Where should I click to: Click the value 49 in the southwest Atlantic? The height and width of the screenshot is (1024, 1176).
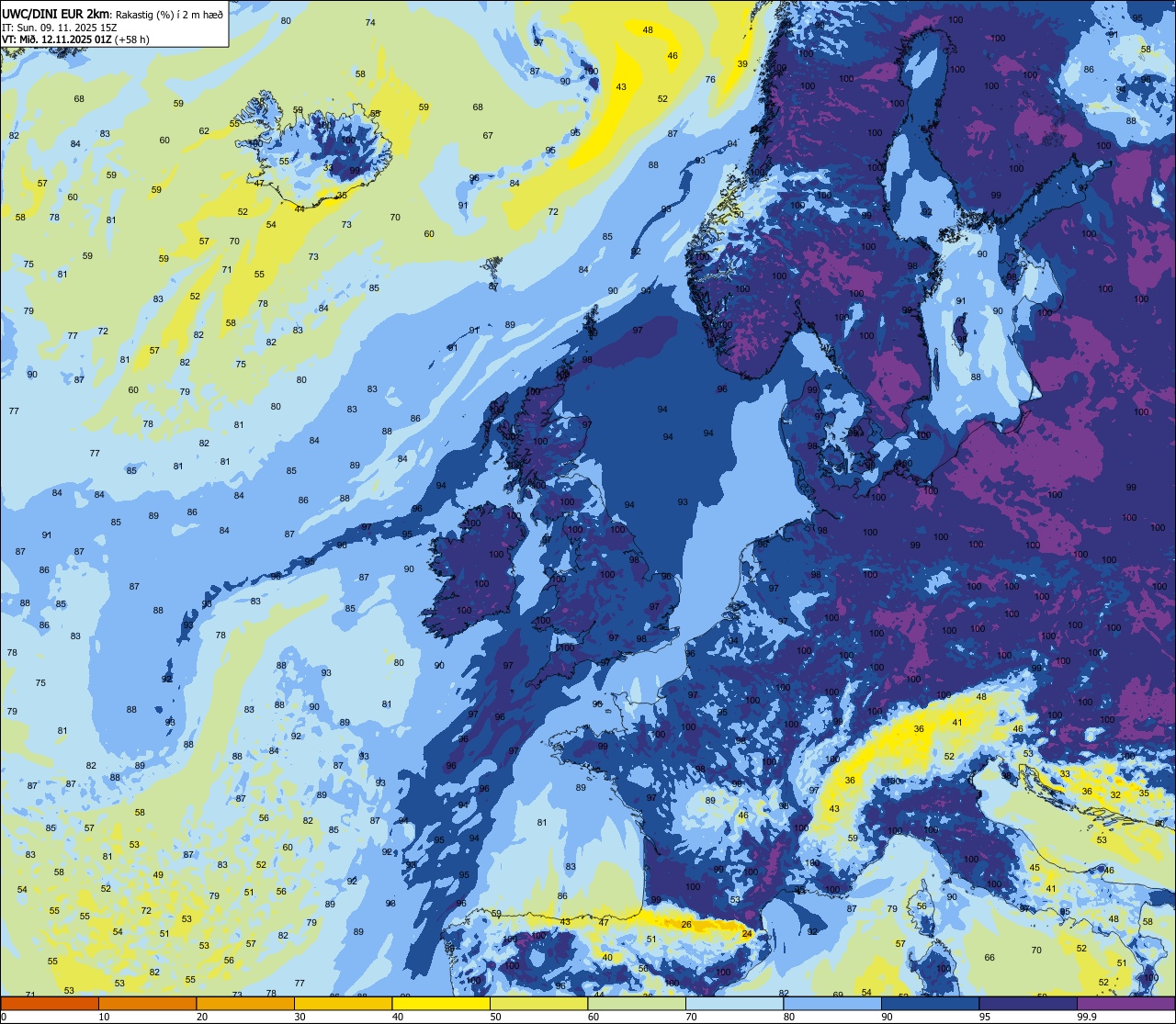[x=158, y=875]
